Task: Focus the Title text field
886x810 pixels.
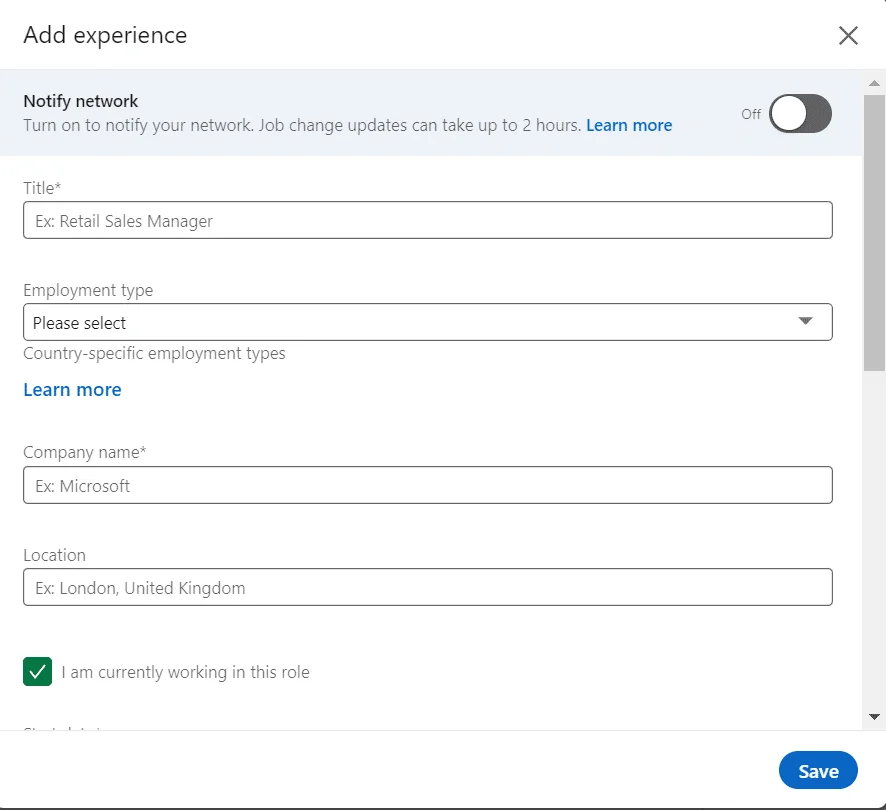Action: pyautogui.click(x=427, y=220)
